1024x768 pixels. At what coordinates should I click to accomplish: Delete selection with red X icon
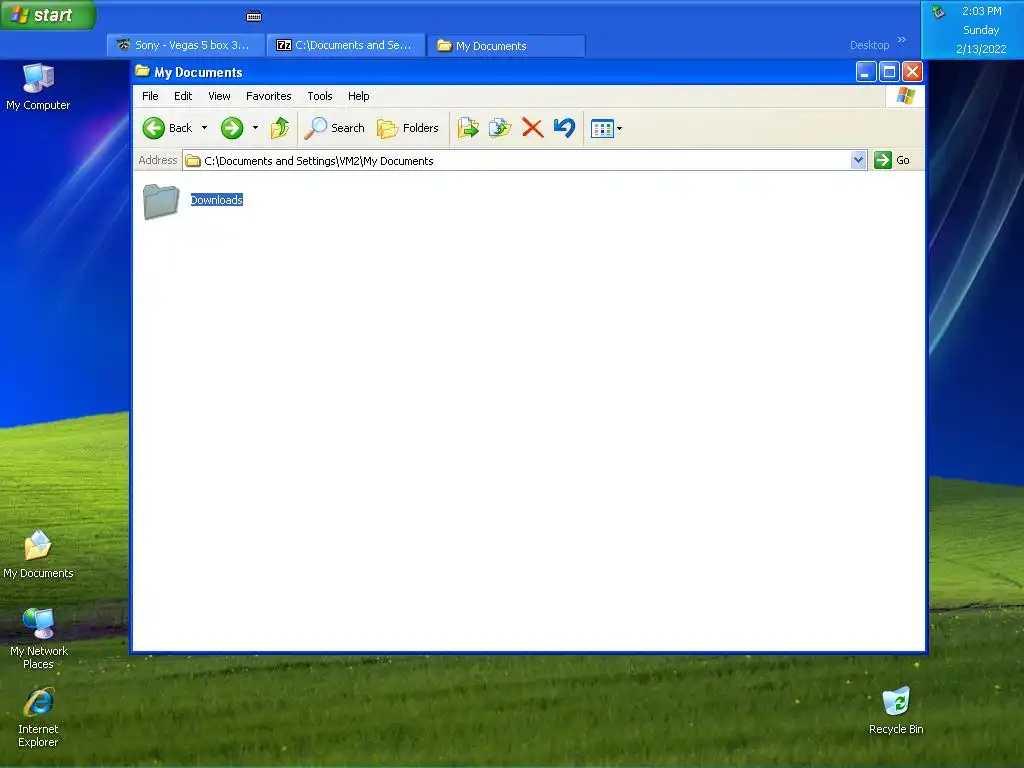[x=532, y=128]
